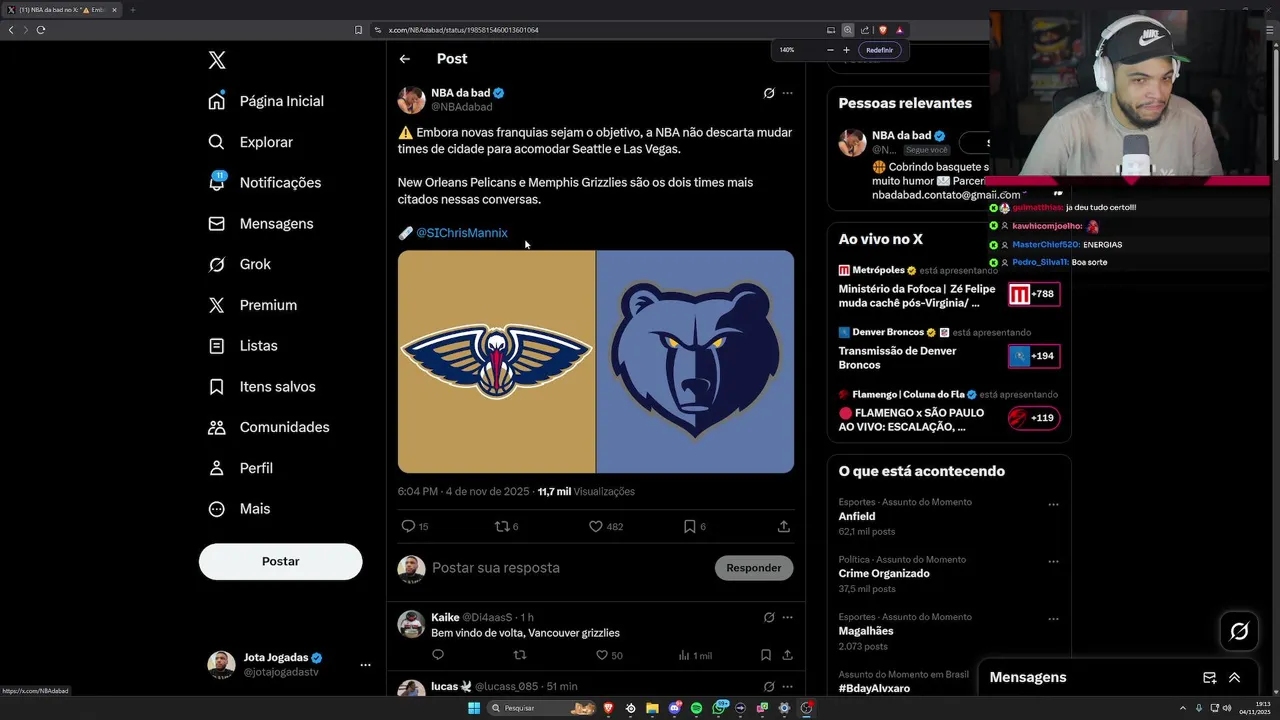
Task: Click bookmark icon in address bar
Action: click(358, 30)
